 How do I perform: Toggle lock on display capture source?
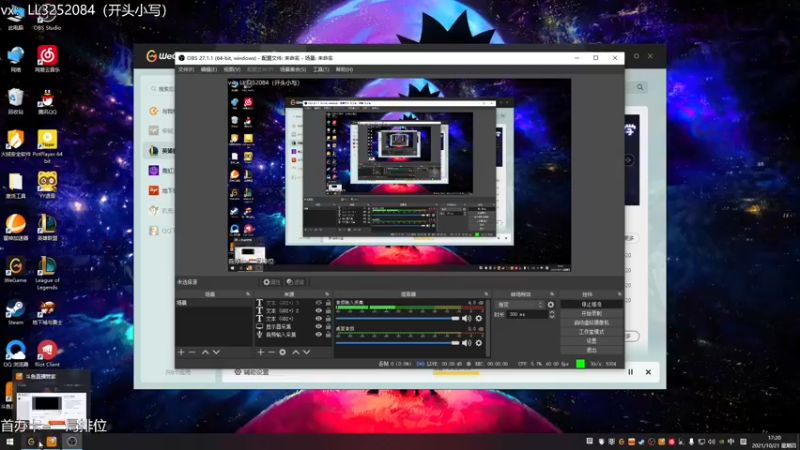(328, 327)
